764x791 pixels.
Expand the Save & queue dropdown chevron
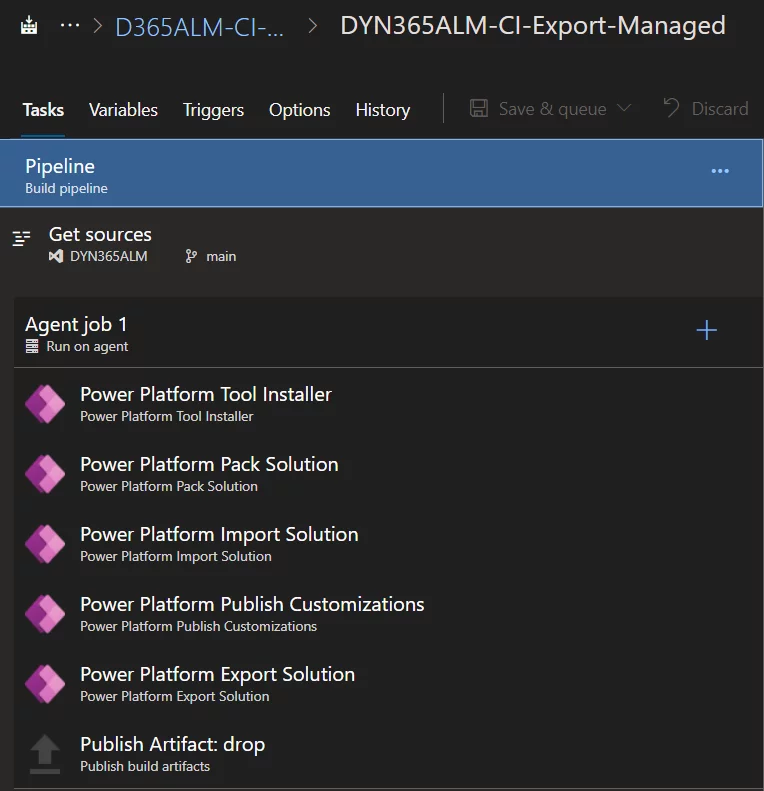[624, 108]
